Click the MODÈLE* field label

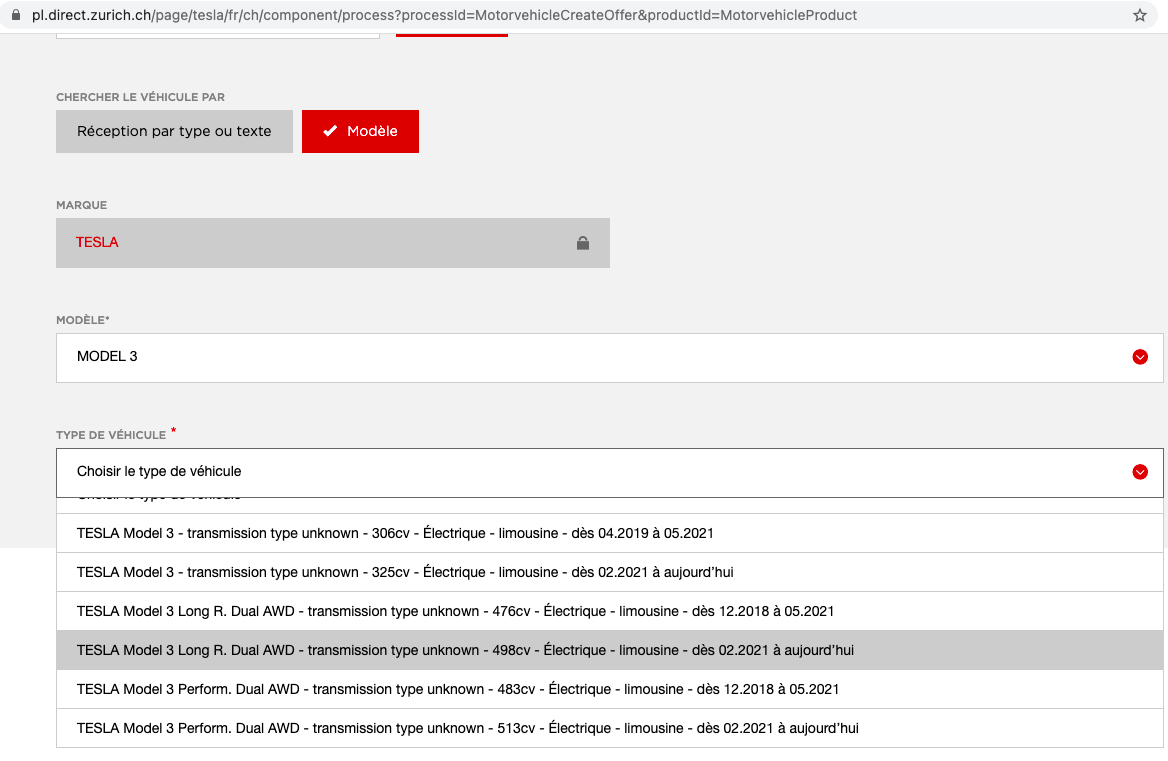83,319
